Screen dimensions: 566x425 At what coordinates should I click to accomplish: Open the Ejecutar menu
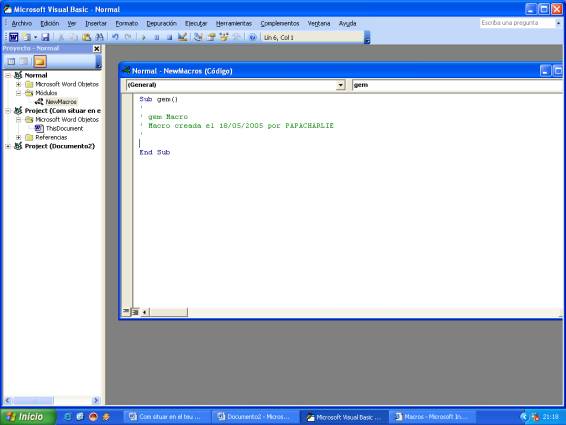pos(196,23)
